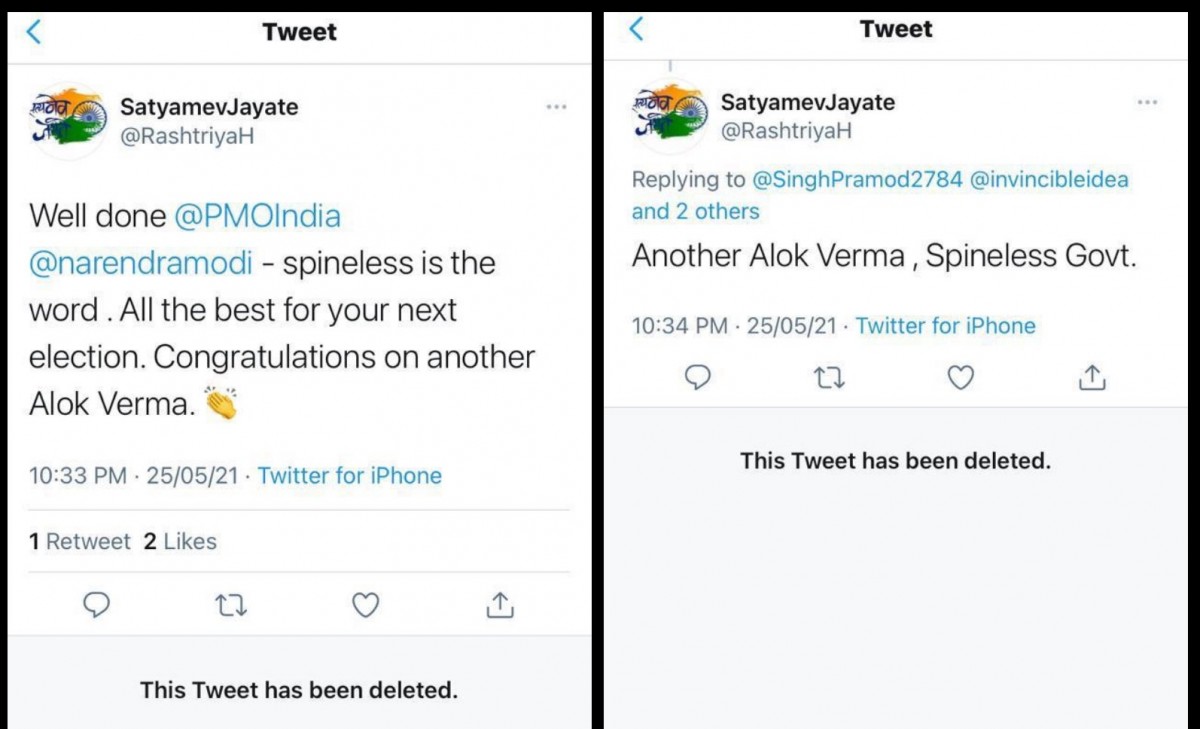Open @invincibleidea profile link
Viewport: 1200px width, 729px height.
coord(1049,180)
